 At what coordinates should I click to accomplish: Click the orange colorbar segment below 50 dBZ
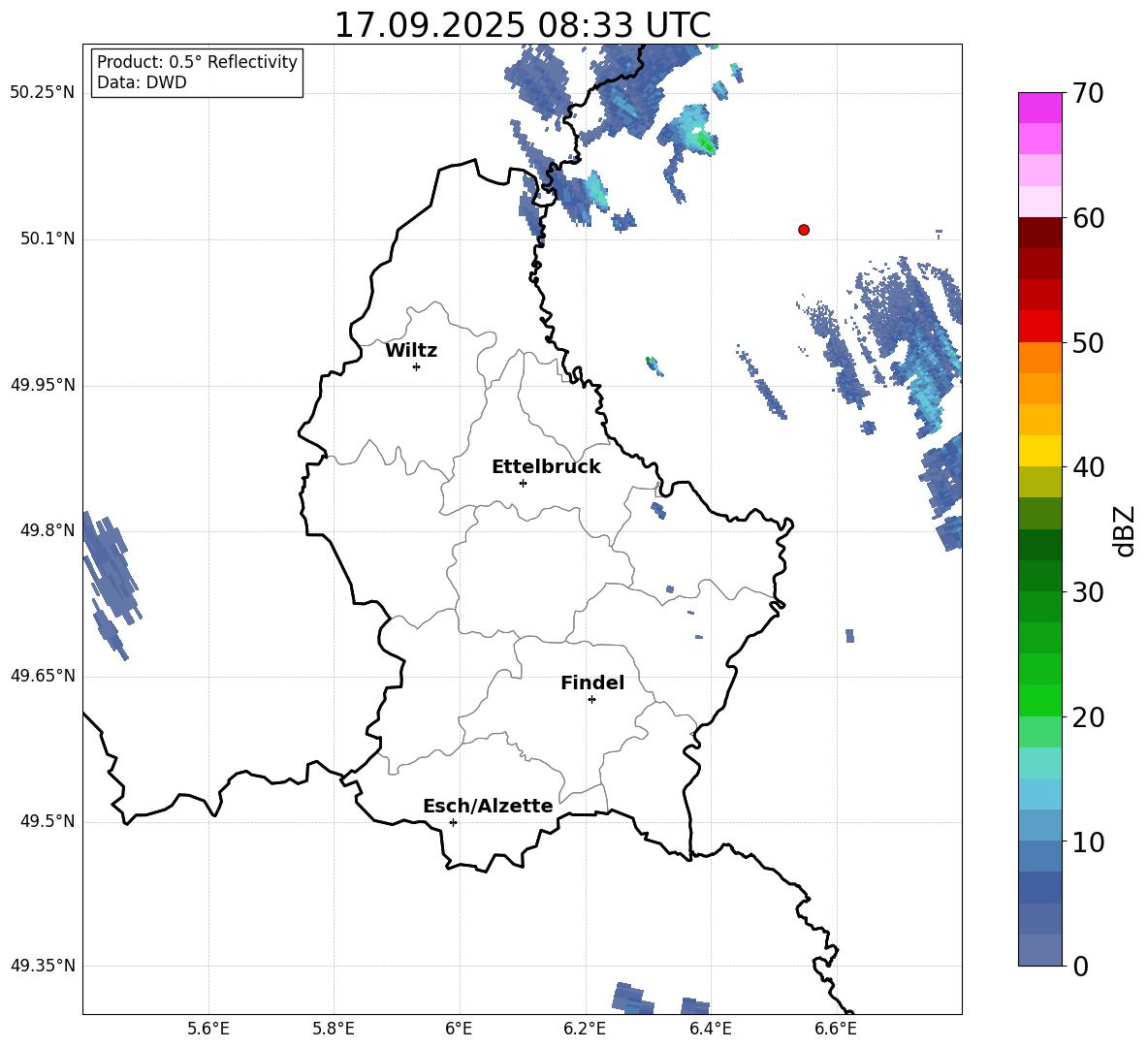1039,358
